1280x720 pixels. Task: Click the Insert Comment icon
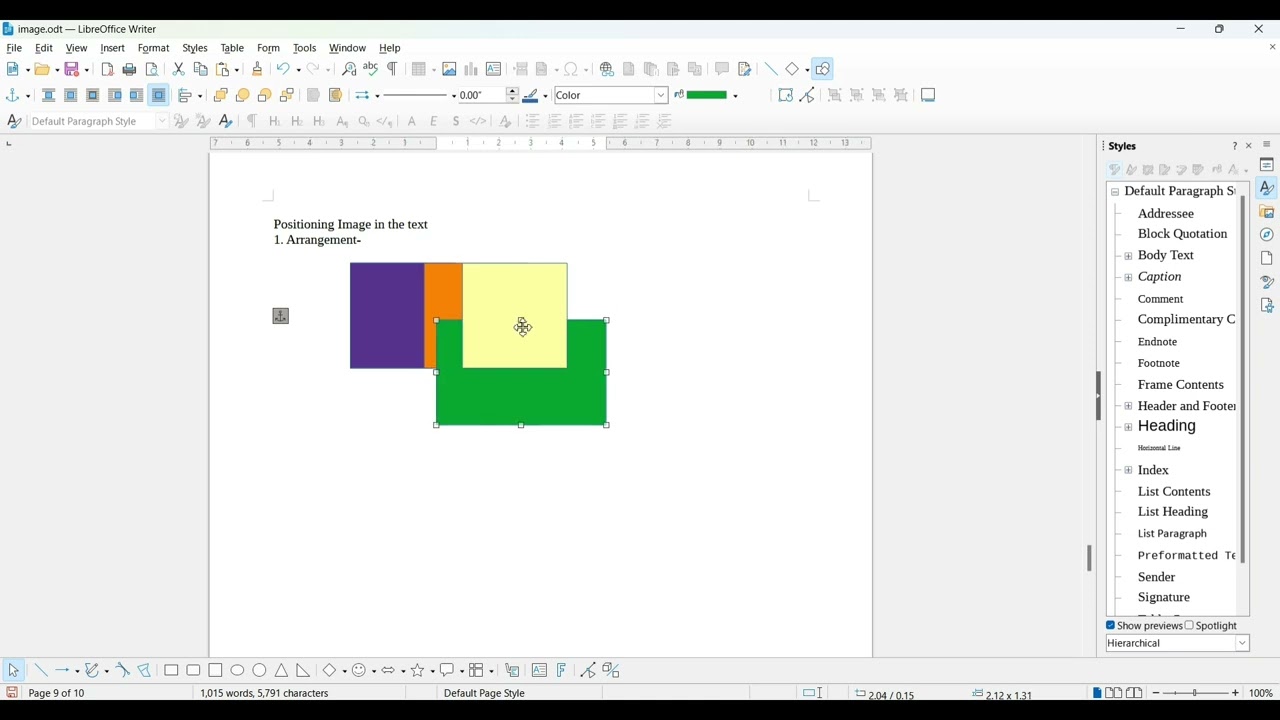click(x=724, y=70)
